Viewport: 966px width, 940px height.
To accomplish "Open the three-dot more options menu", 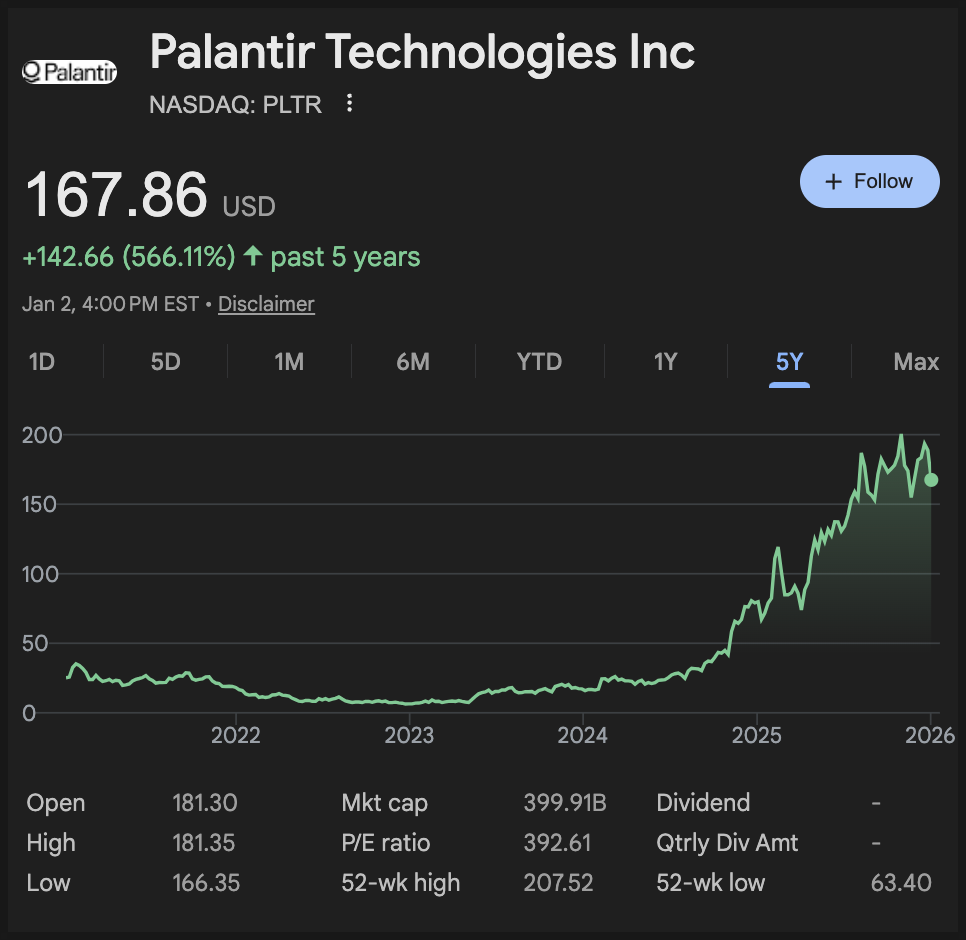I will [x=349, y=103].
